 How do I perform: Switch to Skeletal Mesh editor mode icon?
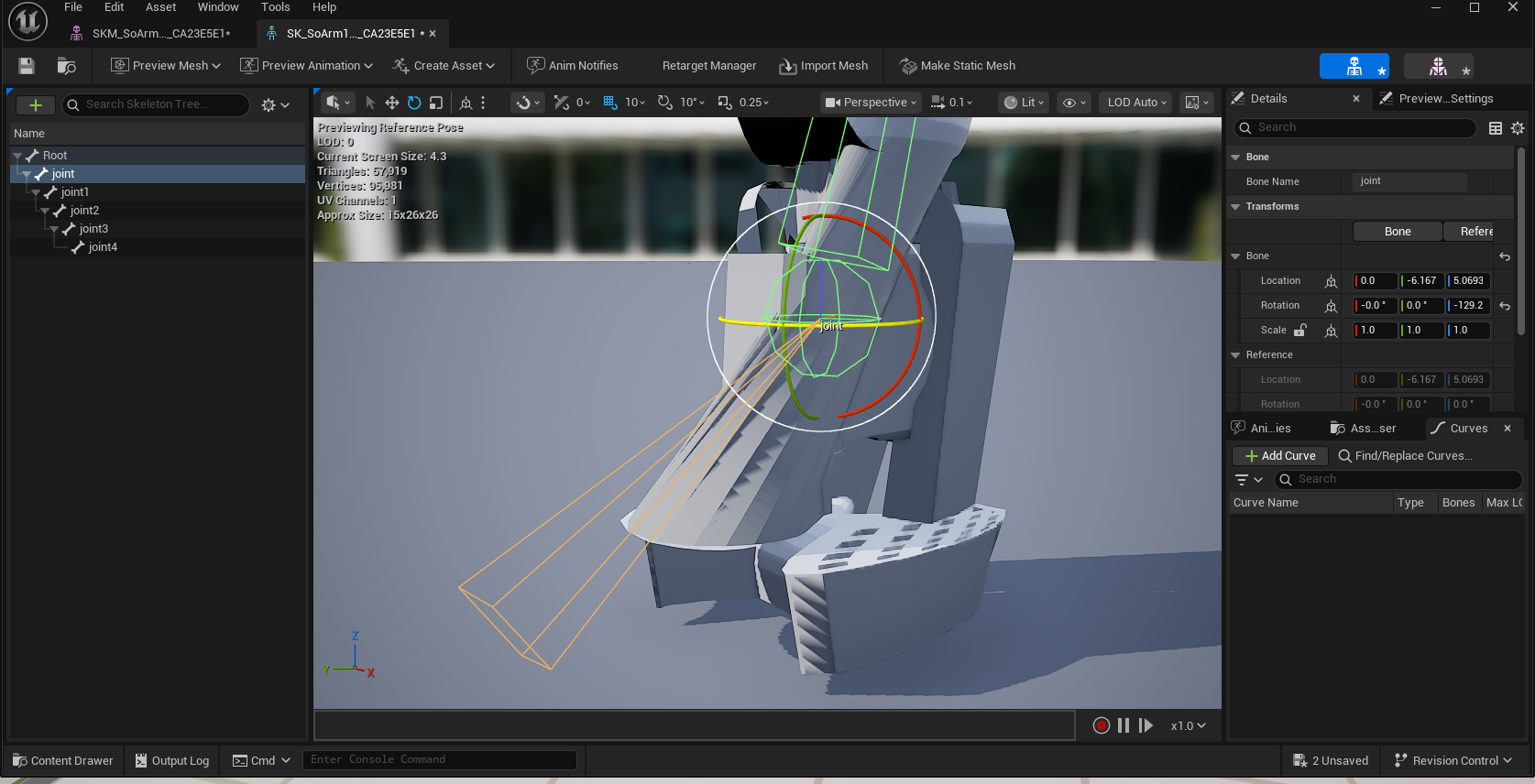(1439, 66)
